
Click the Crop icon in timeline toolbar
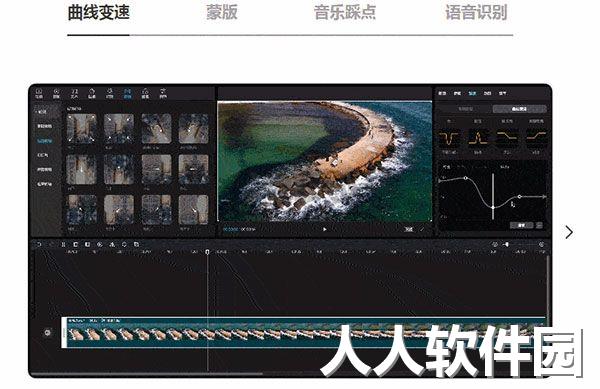point(136,244)
